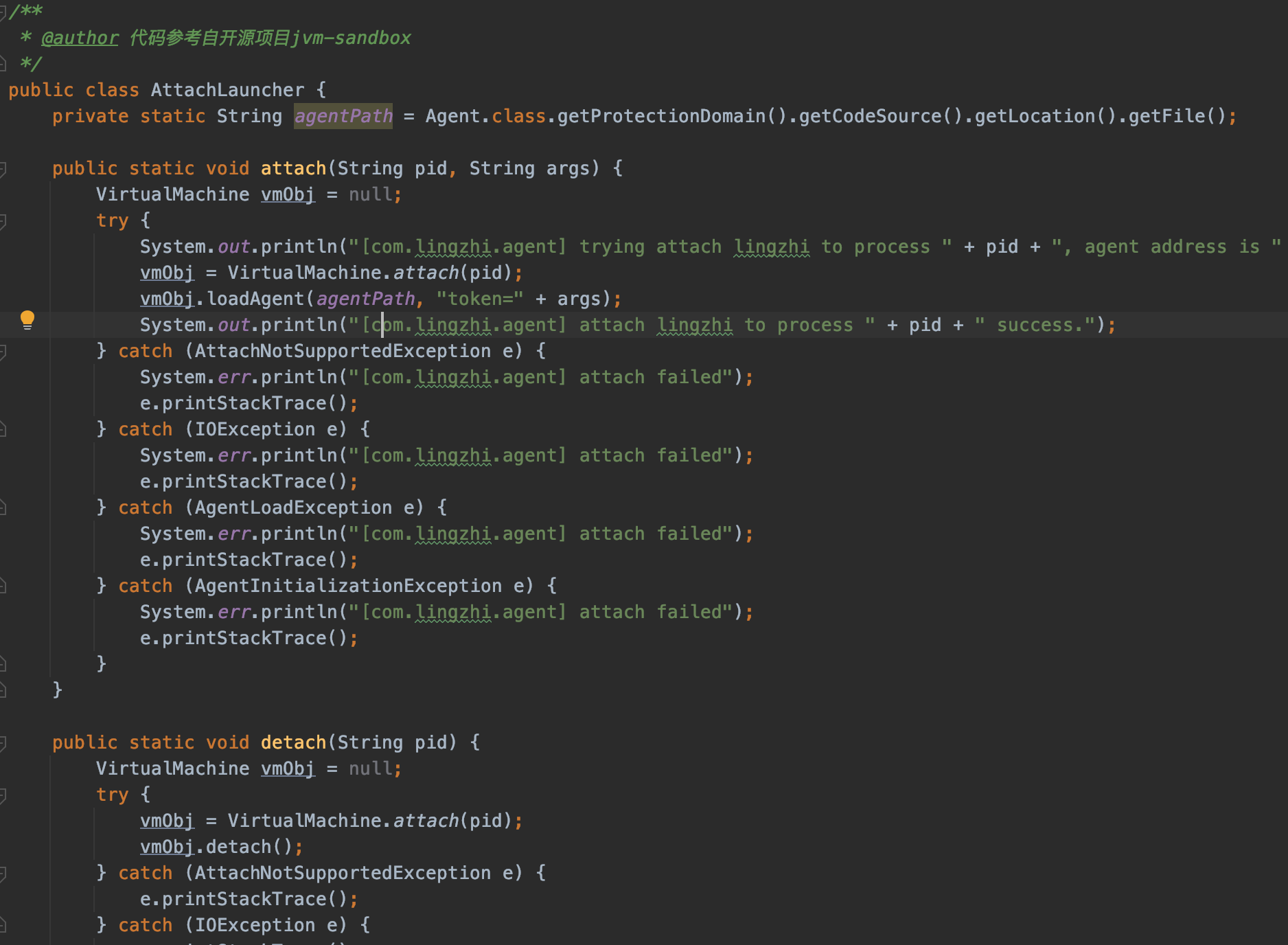This screenshot has width=1288, height=945.
Task: Fold the attach method via gutter marker
Action: [3, 168]
